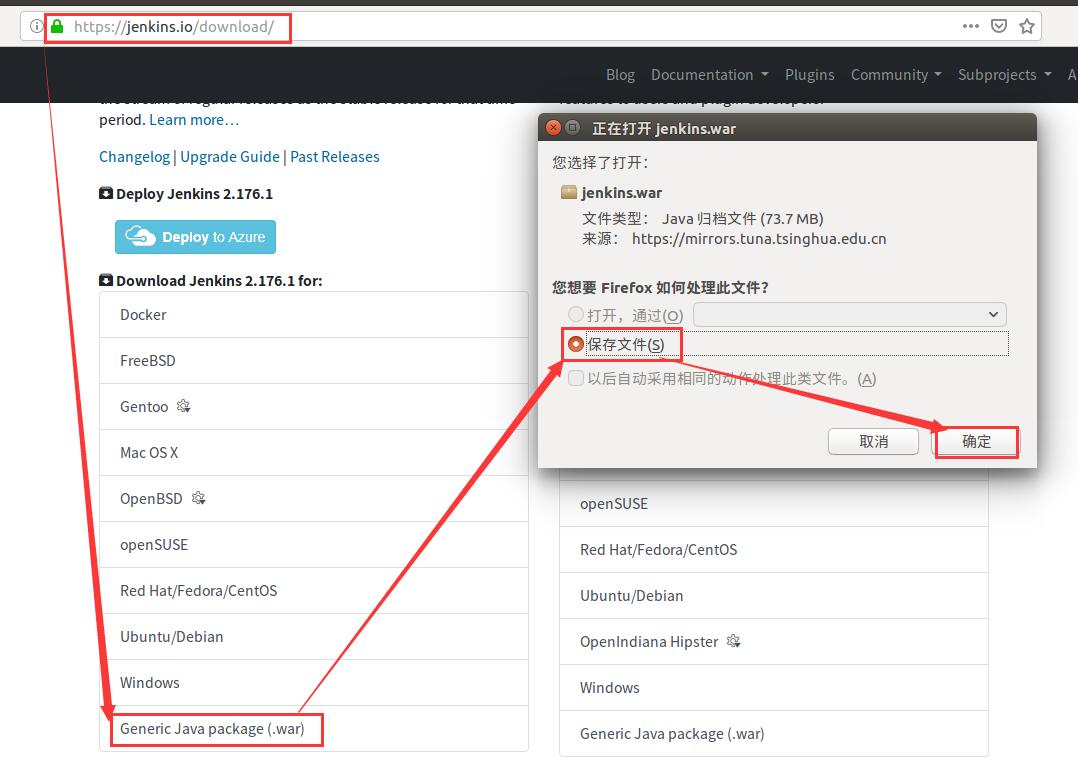Click the Deploy to Azure button
This screenshot has height=758, width=1078.
(195, 237)
